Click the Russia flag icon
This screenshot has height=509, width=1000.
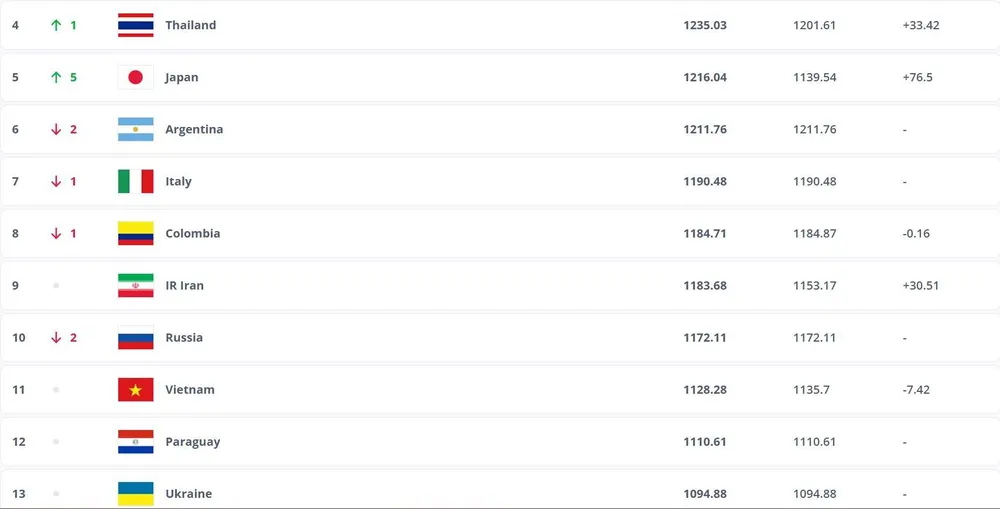(x=135, y=337)
